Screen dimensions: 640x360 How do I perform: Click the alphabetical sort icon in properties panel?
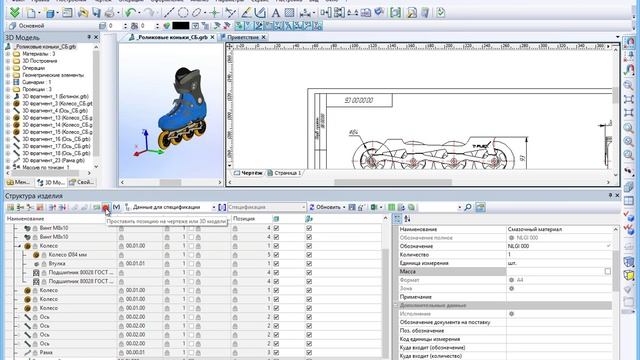click(407, 219)
